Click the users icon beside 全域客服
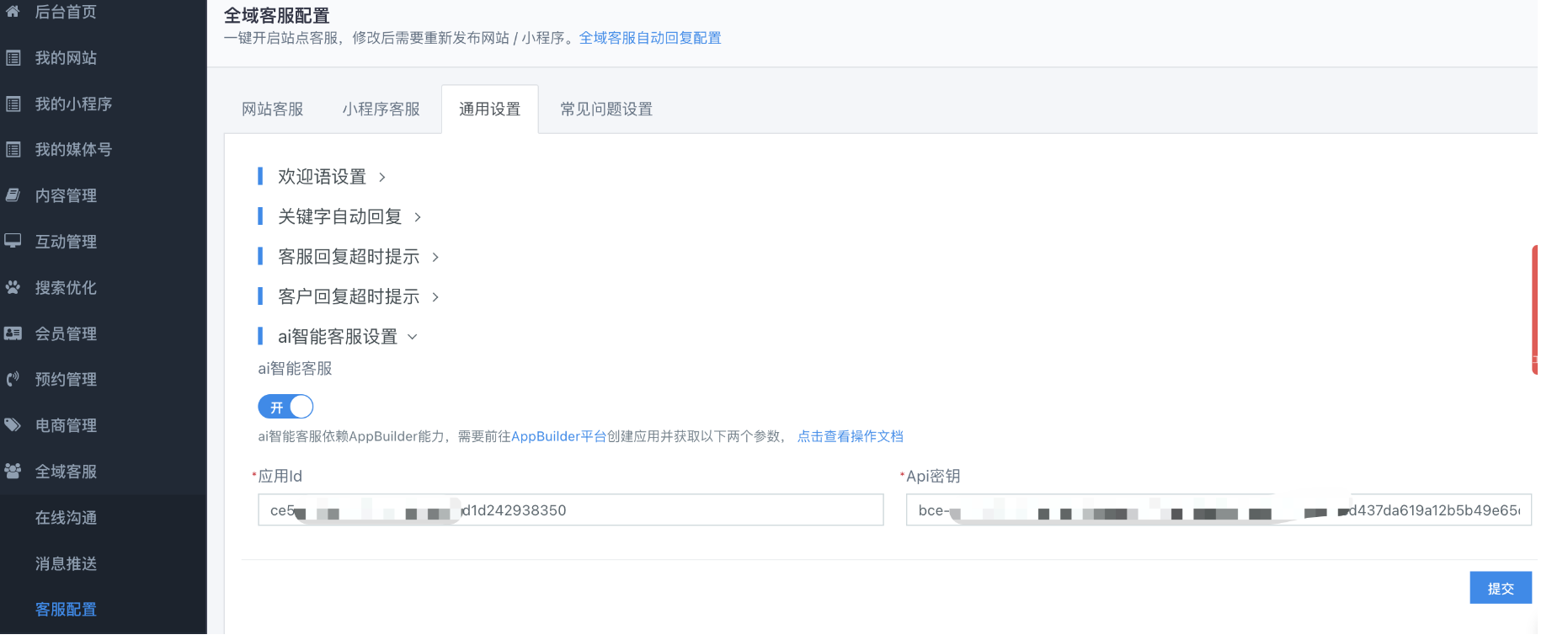The image size is (1568, 640). point(13,472)
